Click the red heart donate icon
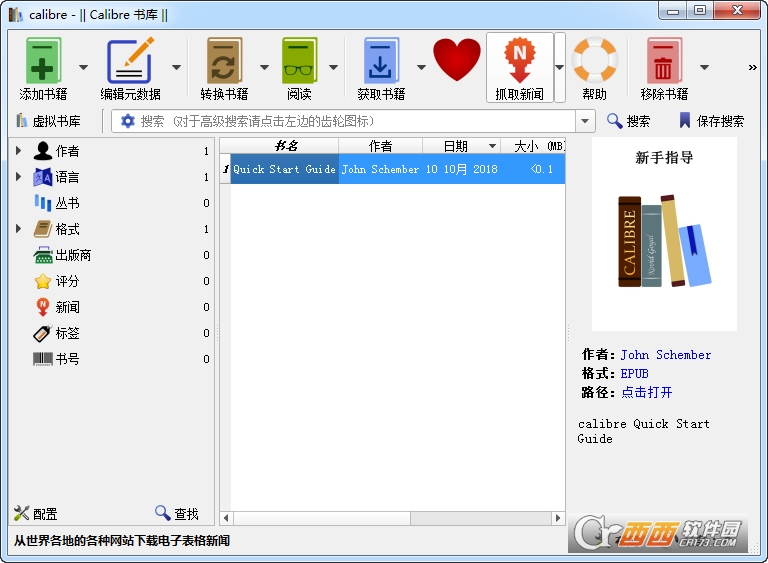This screenshot has width=768, height=563. coord(456,59)
